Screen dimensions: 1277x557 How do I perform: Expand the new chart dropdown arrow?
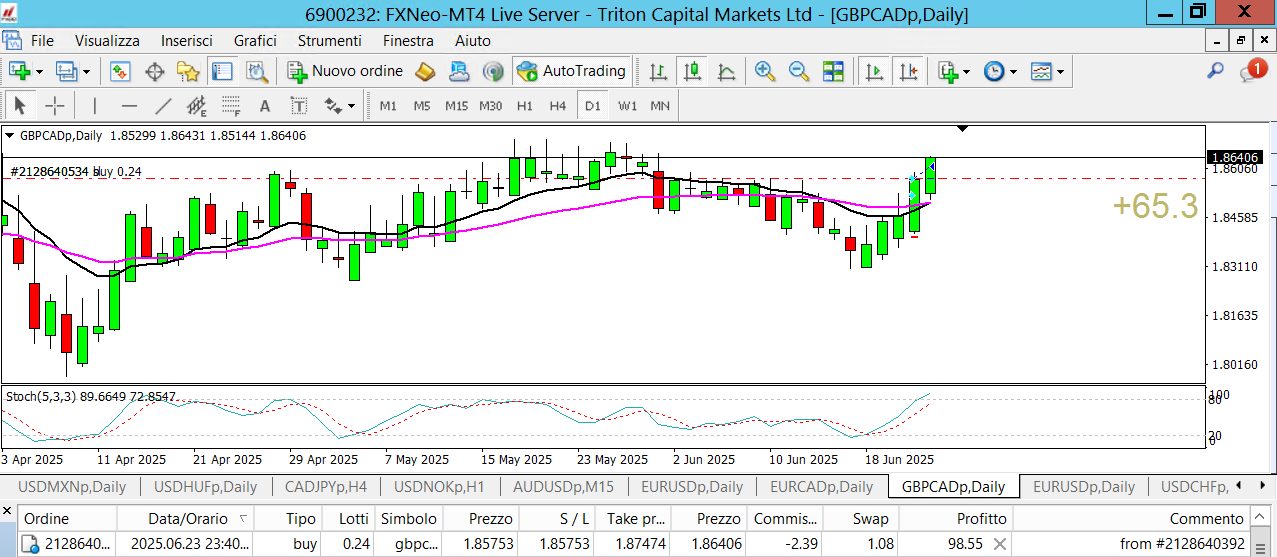[x=39, y=72]
